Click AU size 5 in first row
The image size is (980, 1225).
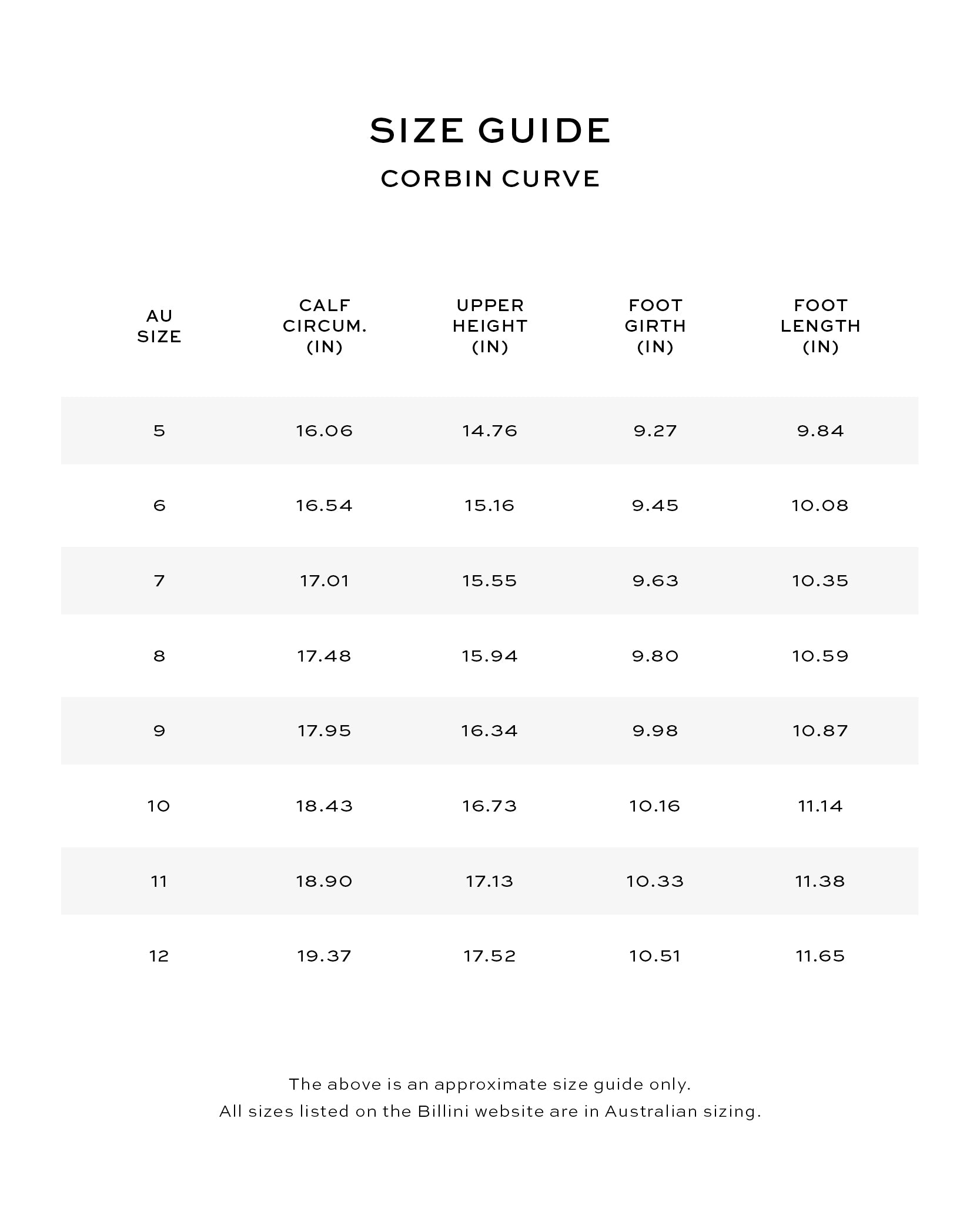[x=159, y=431]
